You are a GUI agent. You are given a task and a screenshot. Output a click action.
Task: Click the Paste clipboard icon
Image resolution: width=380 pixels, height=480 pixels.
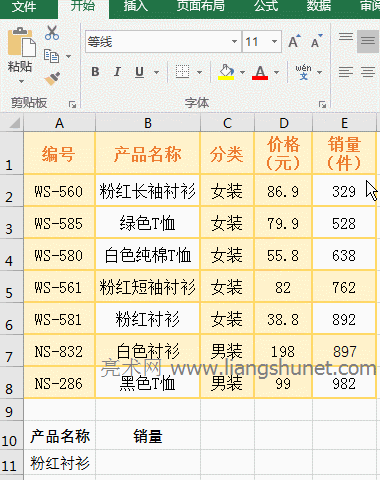[21, 42]
